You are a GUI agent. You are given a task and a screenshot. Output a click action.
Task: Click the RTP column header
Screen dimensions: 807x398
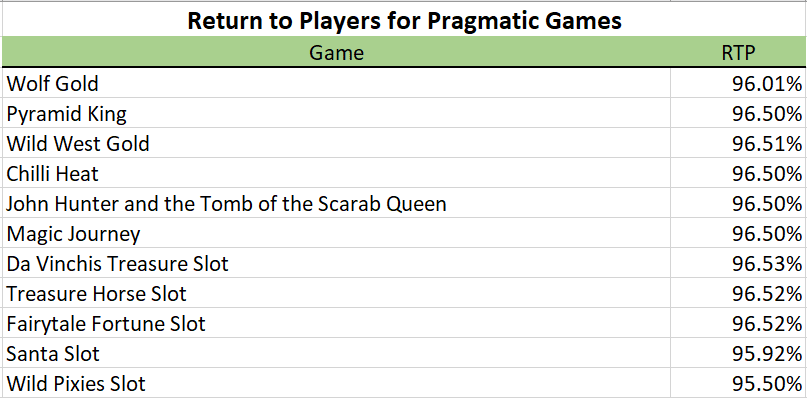[738, 52]
